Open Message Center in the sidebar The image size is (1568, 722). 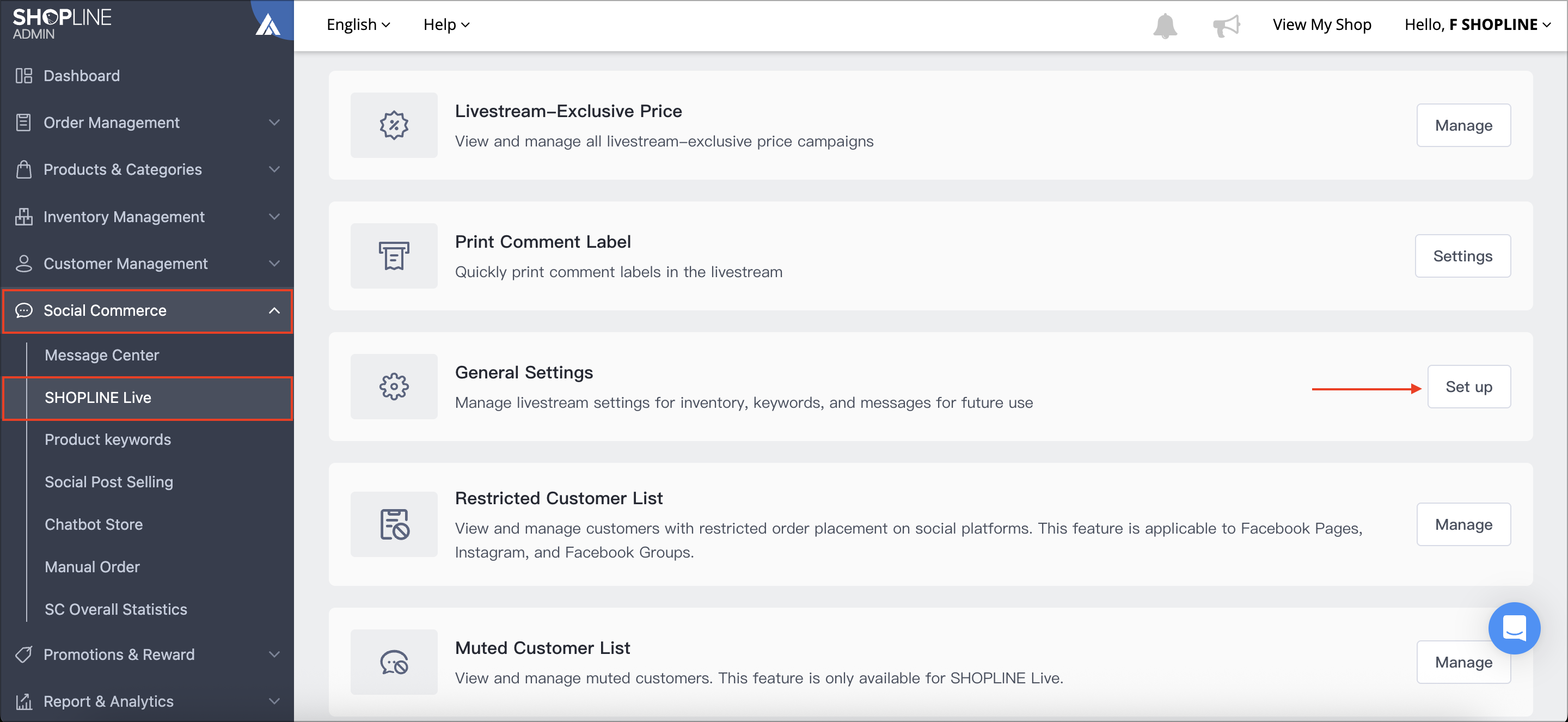pos(102,354)
